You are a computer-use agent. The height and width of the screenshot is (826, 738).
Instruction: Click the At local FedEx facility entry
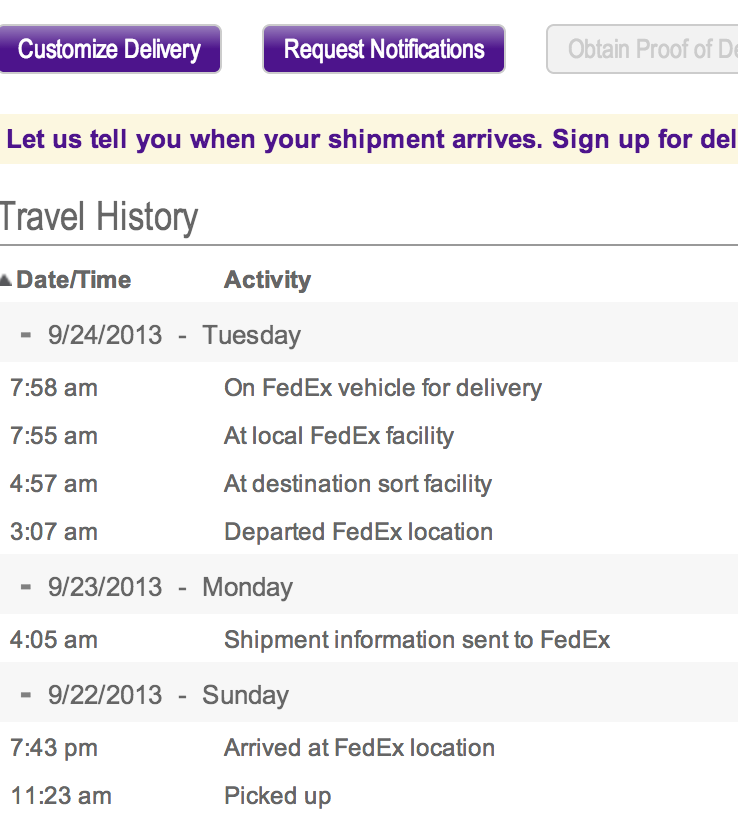(338, 436)
